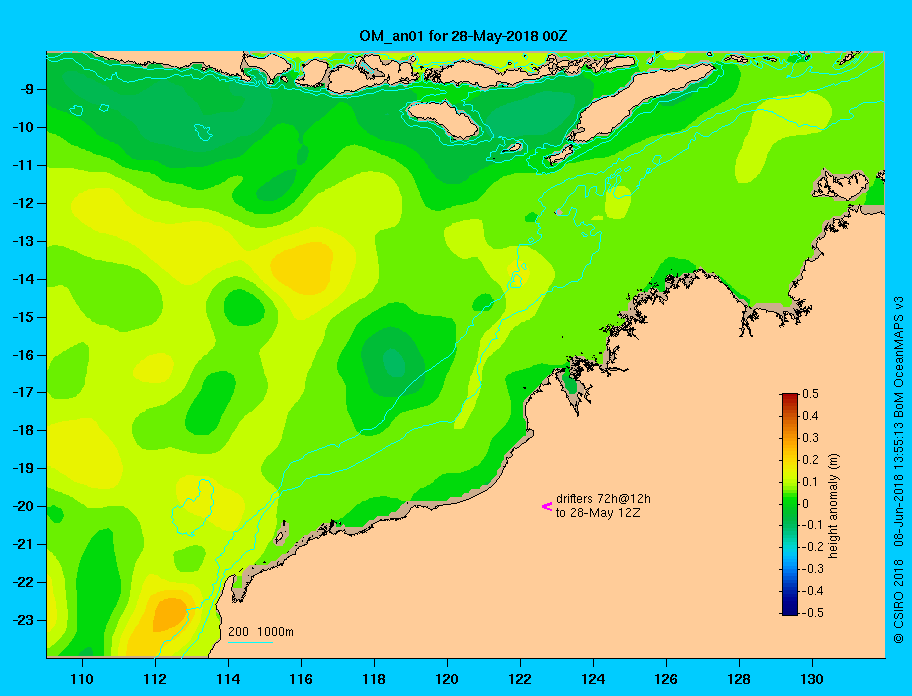Click the -0.1 colorbar tick label
Viewport: 912px width, 696px height.
pyautogui.click(x=813, y=525)
